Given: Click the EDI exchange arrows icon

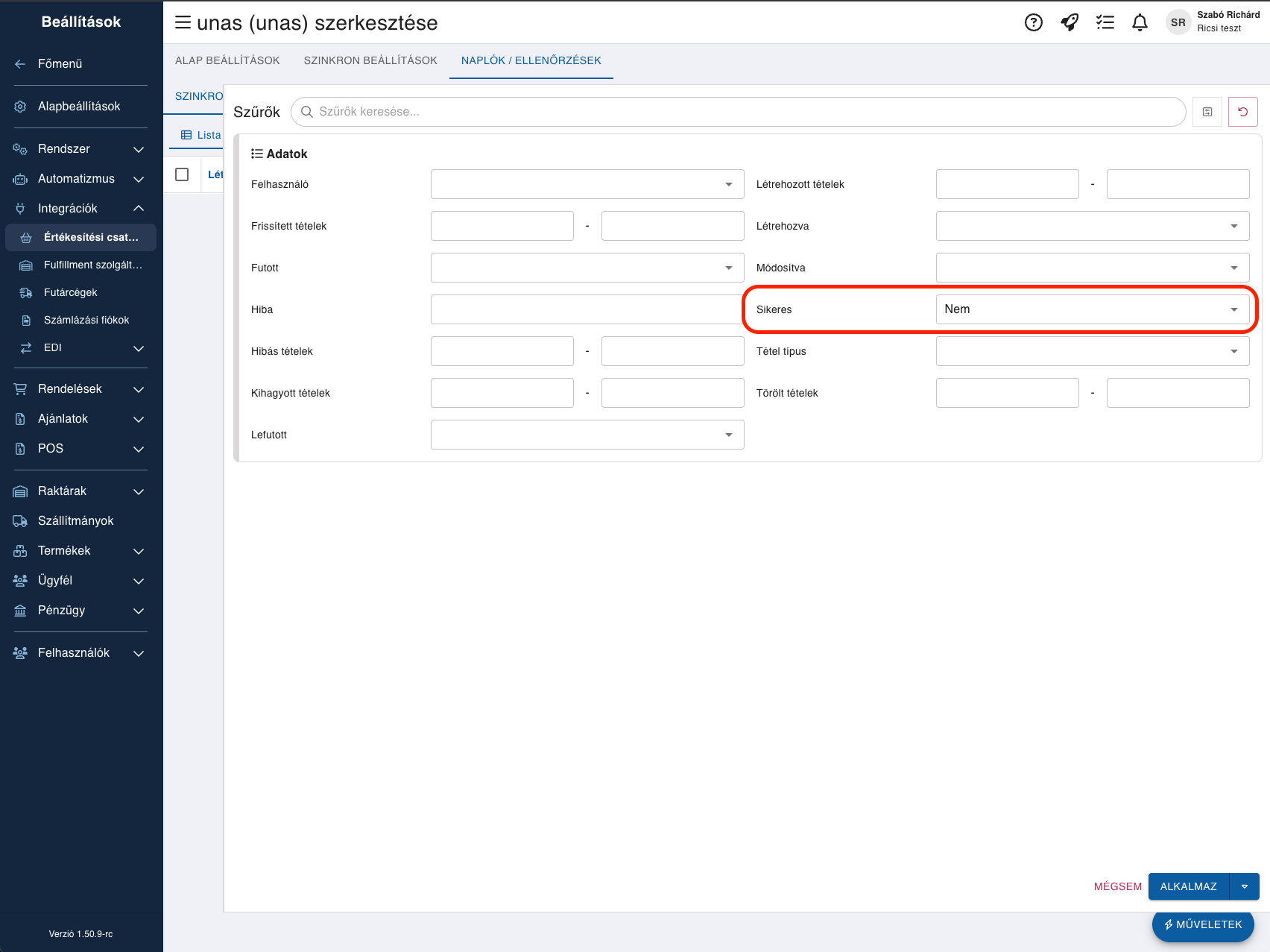Looking at the screenshot, I should [x=26, y=348].
